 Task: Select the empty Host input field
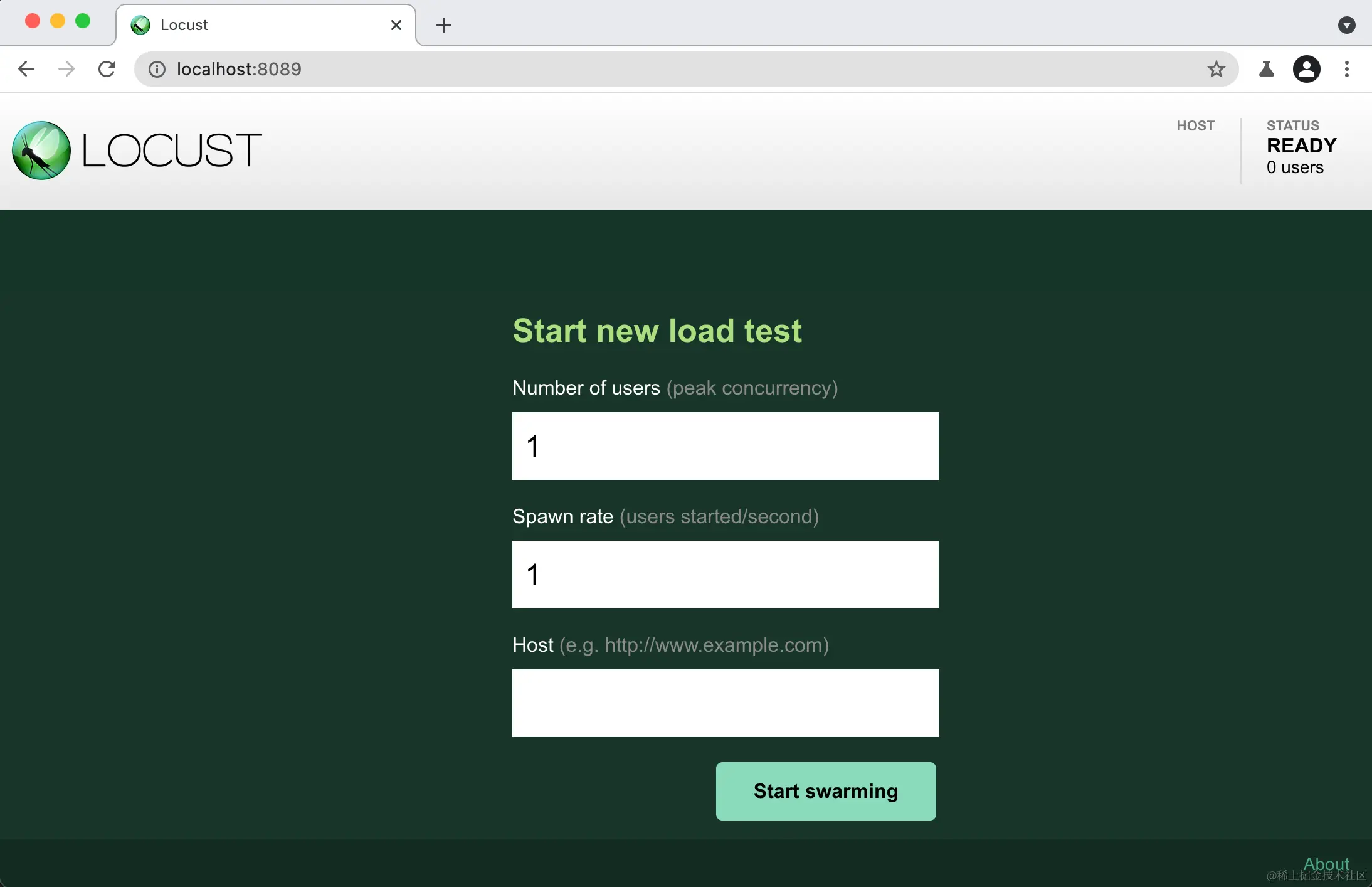(725, 703)
